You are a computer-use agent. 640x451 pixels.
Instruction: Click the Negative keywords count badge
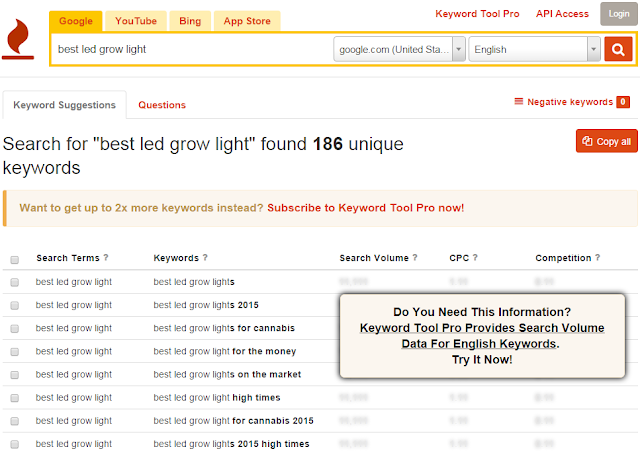click(x=623, y=102)
